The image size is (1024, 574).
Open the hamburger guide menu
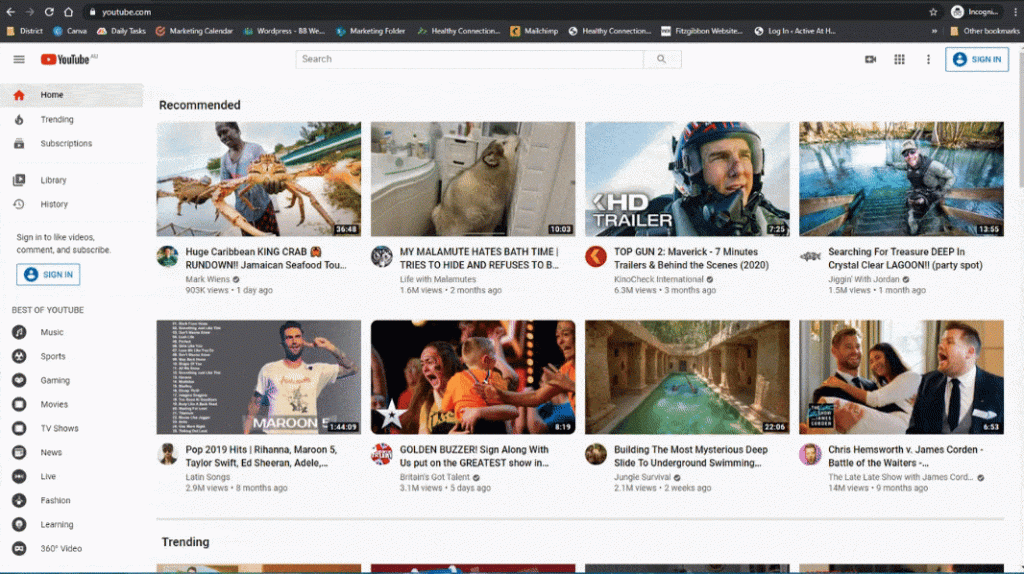pos(19,59)
